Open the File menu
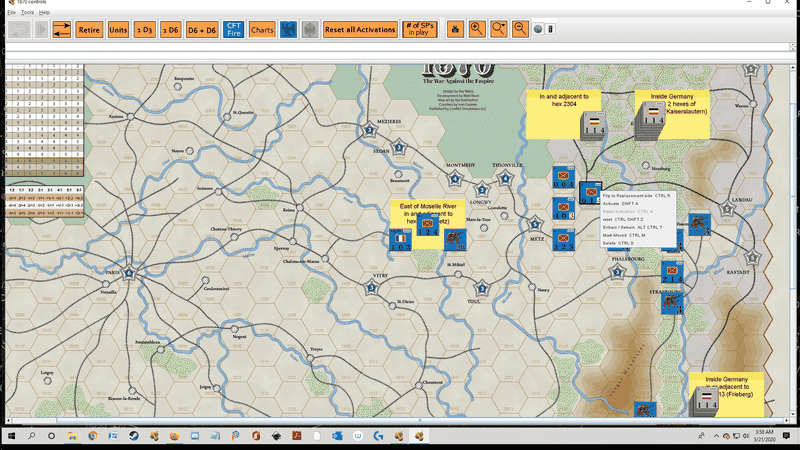The image size is (800, 450). pyautogui.click(x=11, y=12)
